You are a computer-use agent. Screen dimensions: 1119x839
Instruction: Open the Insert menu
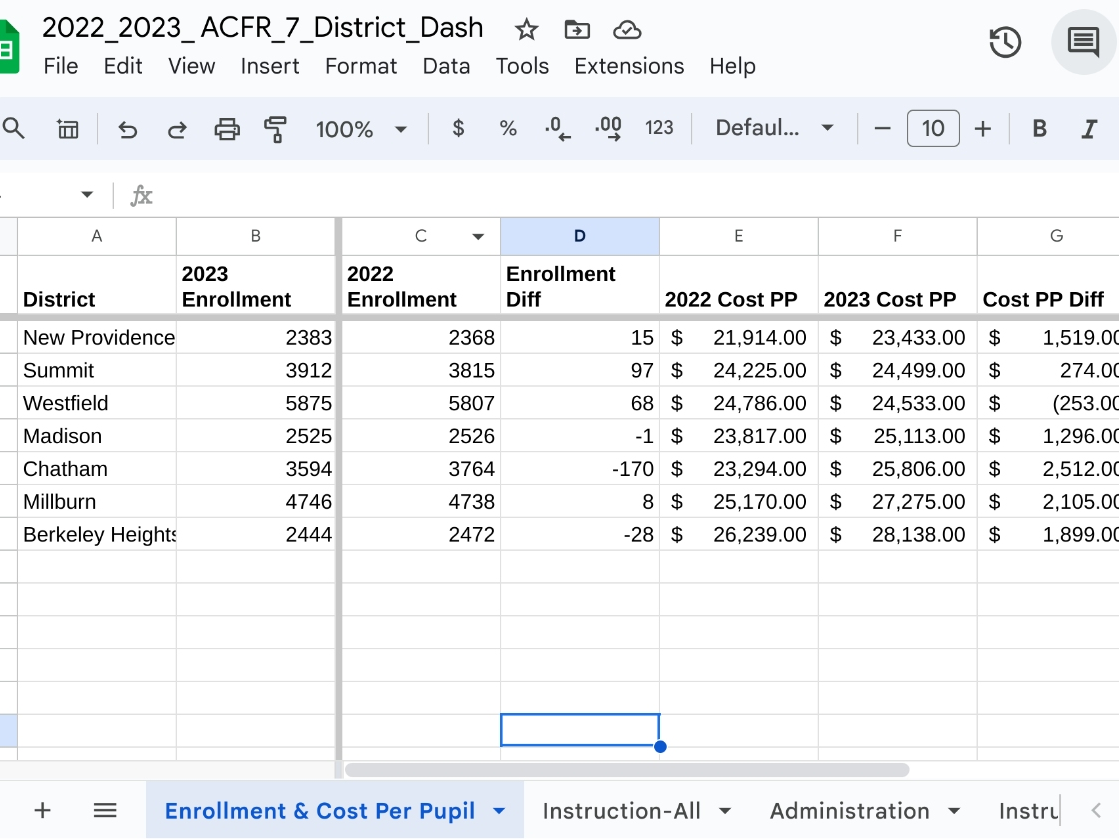tap(270, 66)
